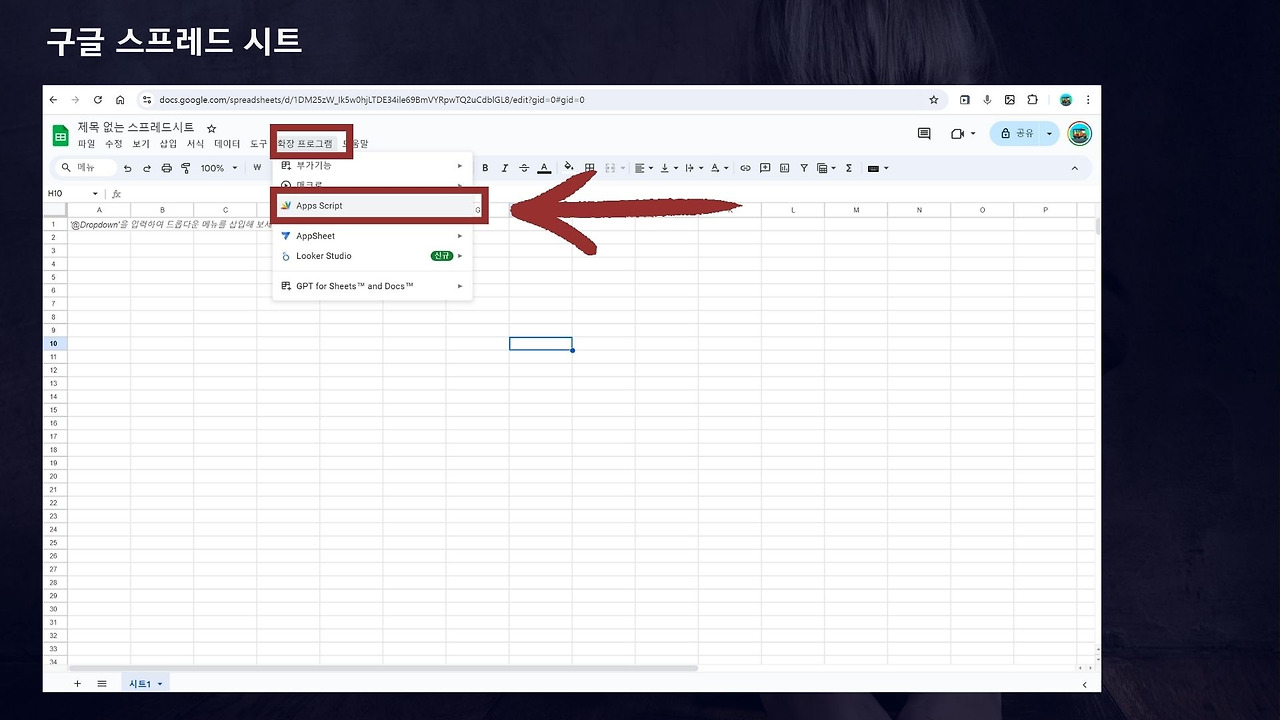Click the cell borders button
The height and width of the screenshot is (720, 1280).
point(590,168)
